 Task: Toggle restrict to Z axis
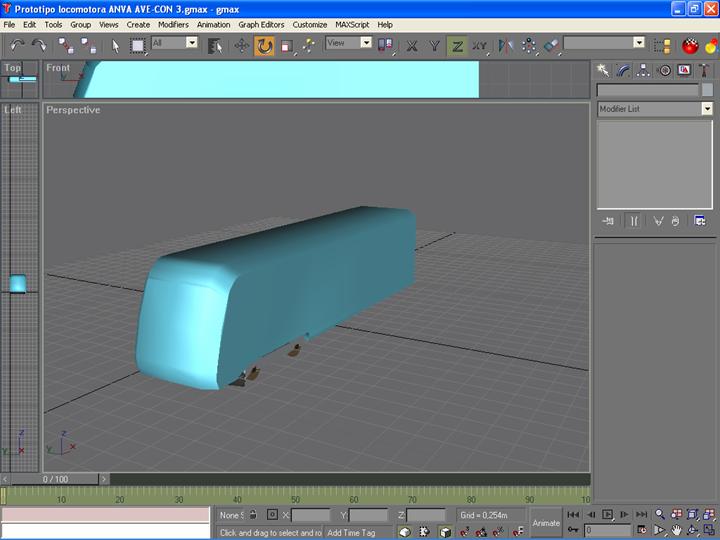point(457,45)
